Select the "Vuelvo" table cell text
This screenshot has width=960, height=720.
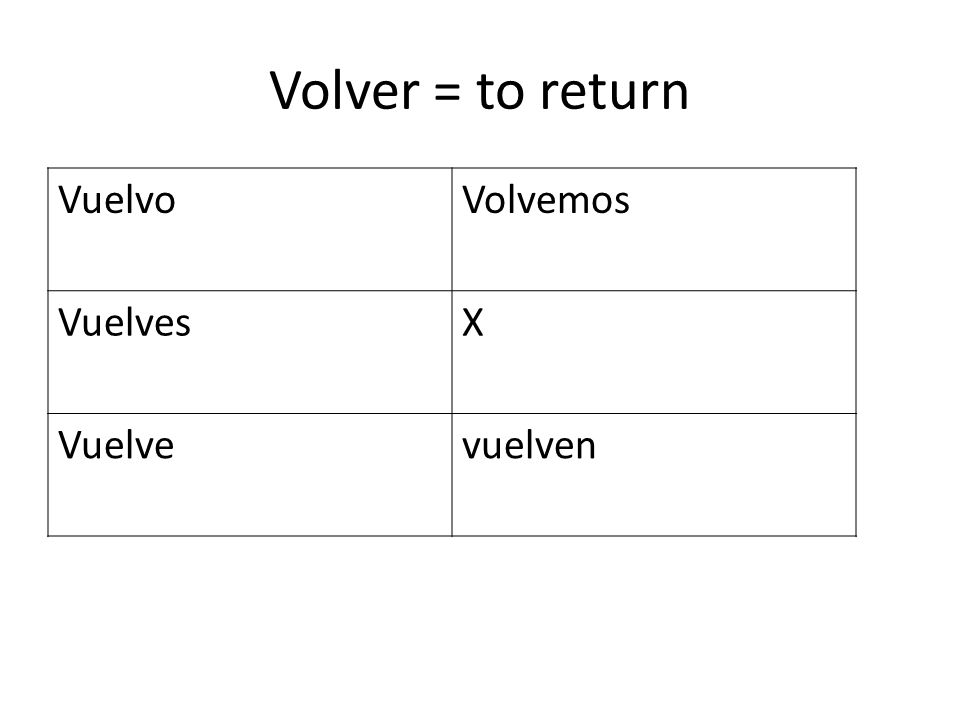(117, 200)
